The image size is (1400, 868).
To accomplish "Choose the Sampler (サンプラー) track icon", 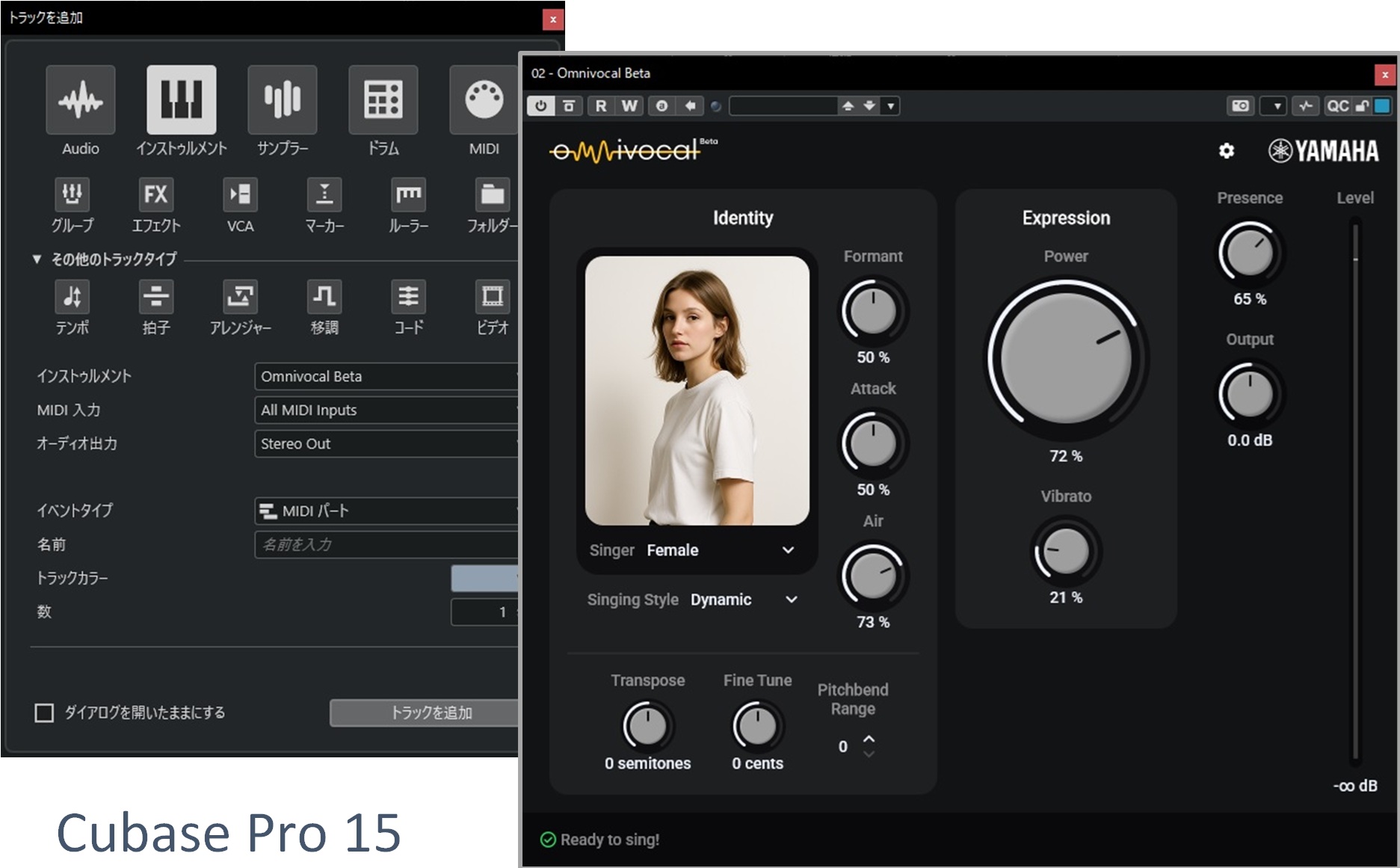I will [282, 100].
